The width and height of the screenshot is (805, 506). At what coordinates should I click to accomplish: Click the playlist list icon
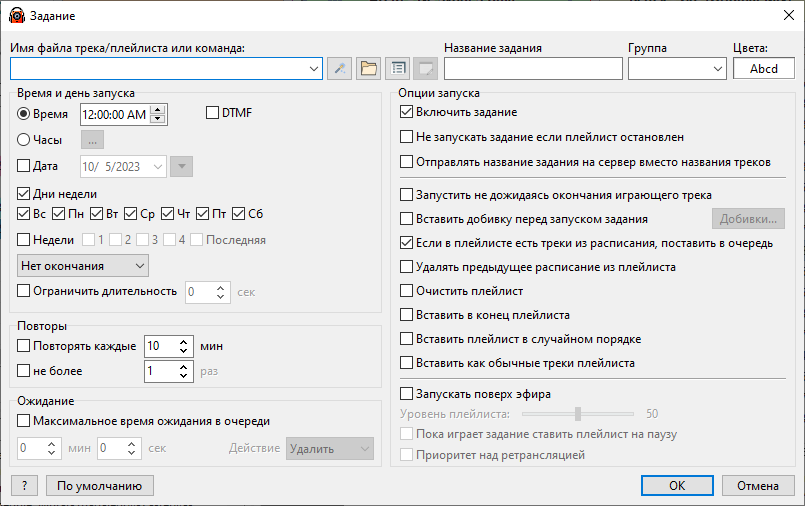click(x=397, y=68)
